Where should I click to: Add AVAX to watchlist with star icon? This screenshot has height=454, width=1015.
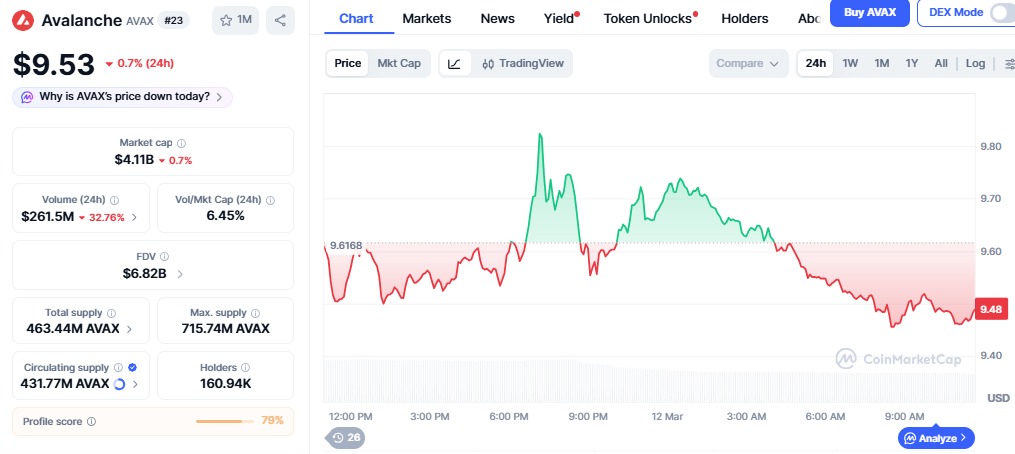(x=236, y=20)
